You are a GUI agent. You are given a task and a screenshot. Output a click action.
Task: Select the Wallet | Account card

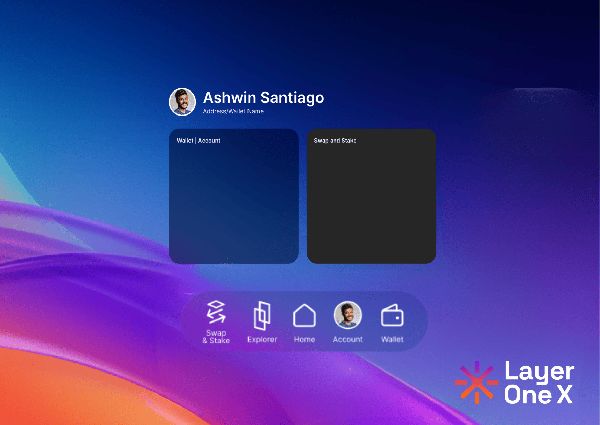(x=234, y=196)
